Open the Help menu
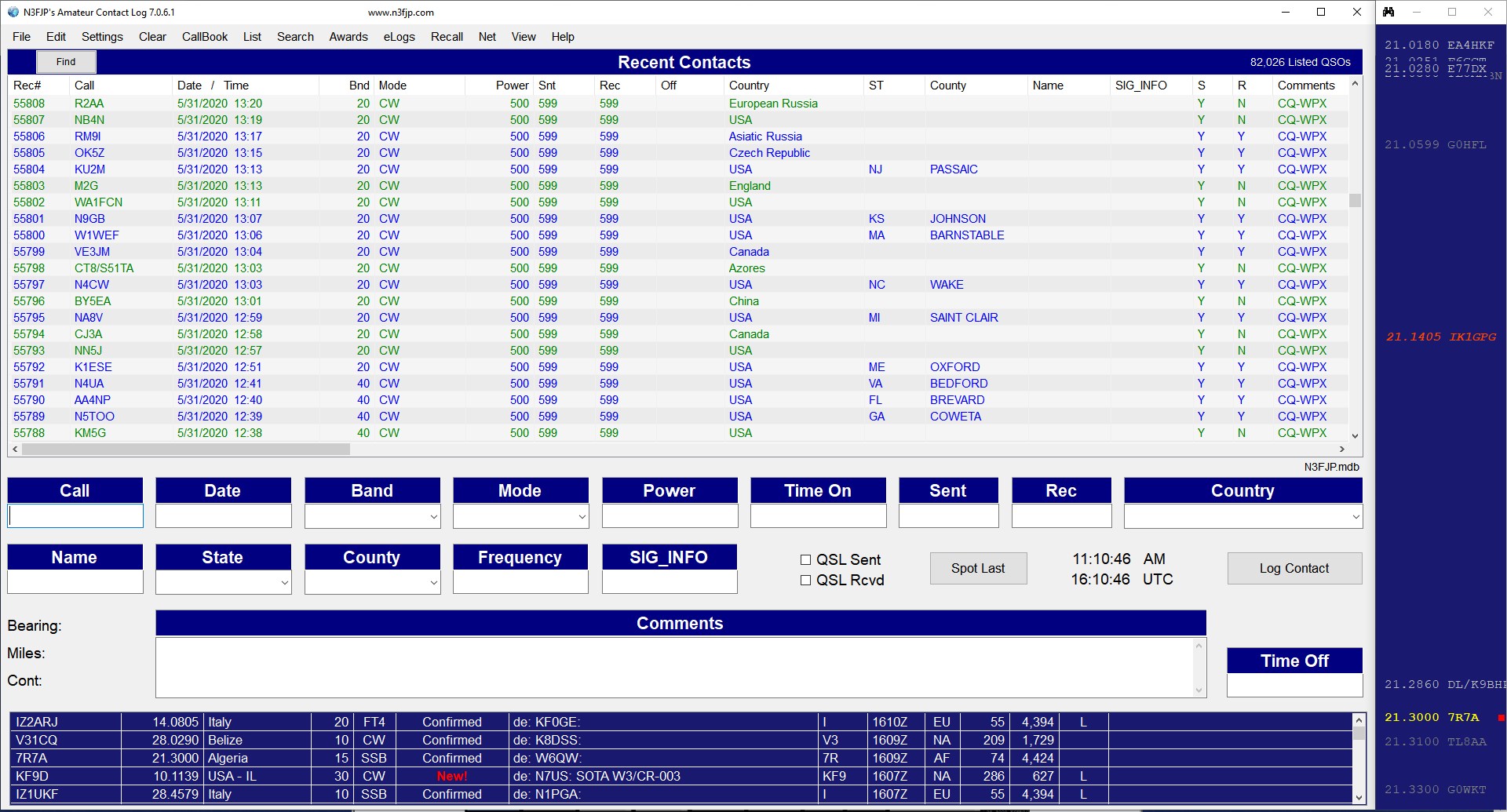 click(x=563, y=37)
